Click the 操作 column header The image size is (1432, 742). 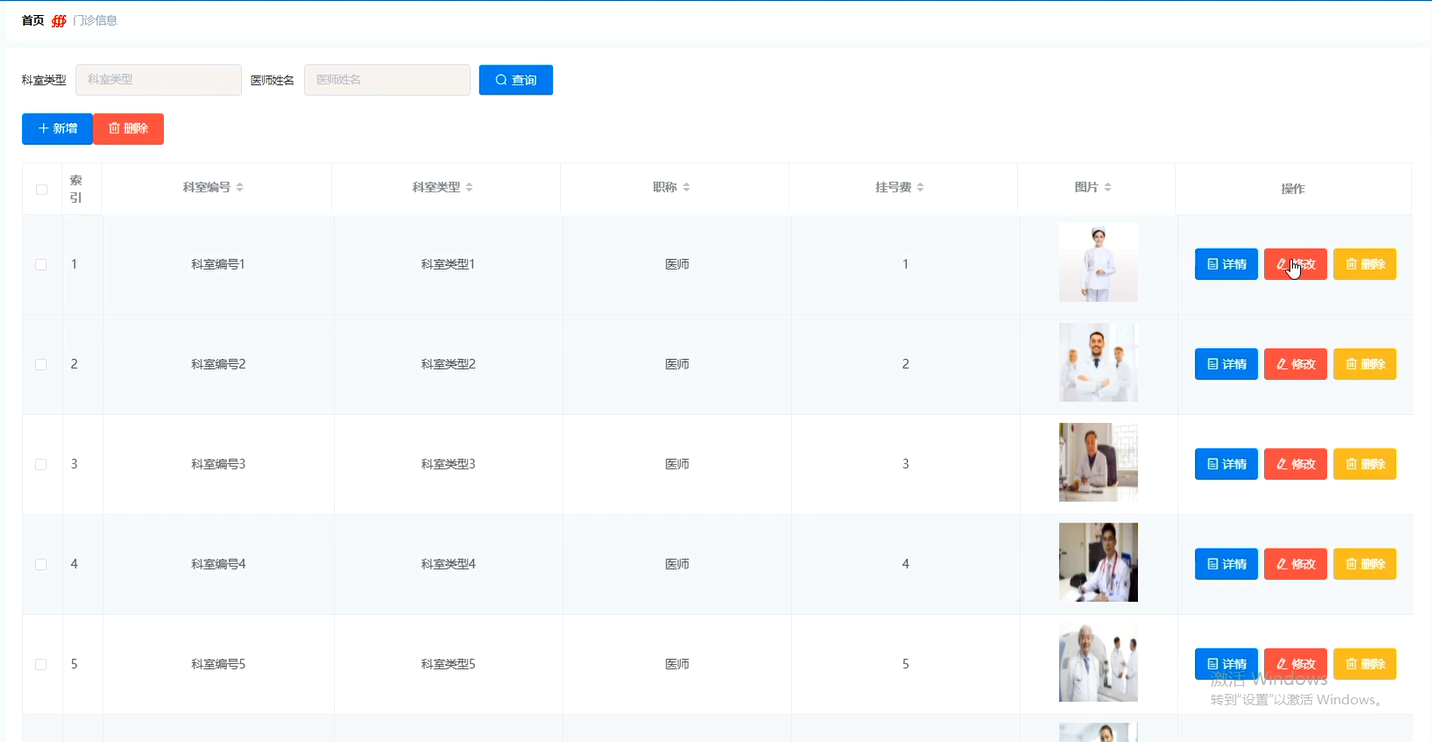pyautogui.click(x=1293, y=189)
